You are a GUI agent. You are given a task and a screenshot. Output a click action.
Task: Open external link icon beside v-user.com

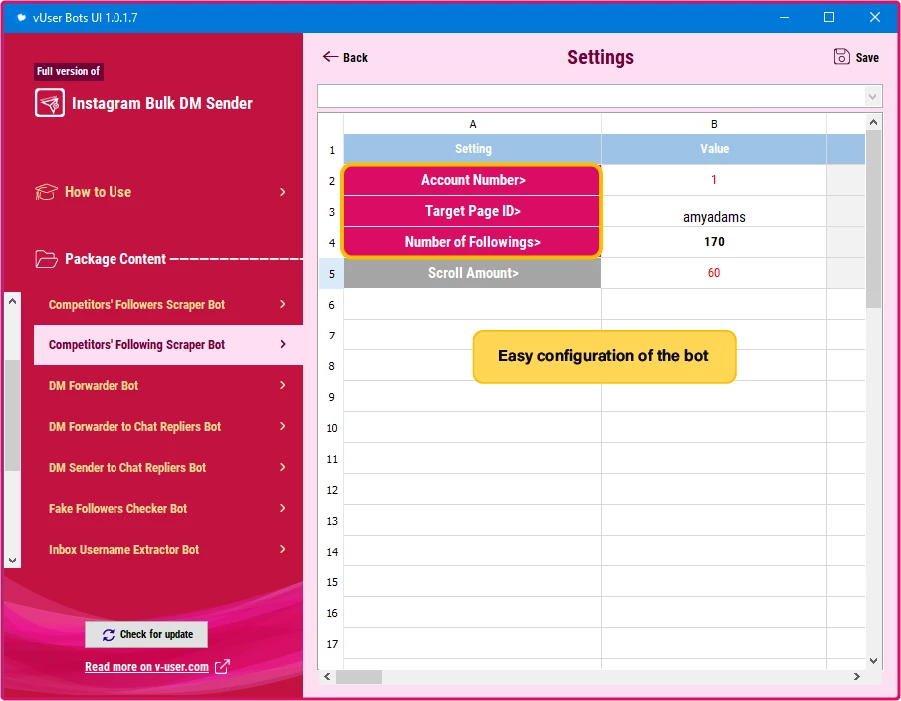tap(222, 667)
